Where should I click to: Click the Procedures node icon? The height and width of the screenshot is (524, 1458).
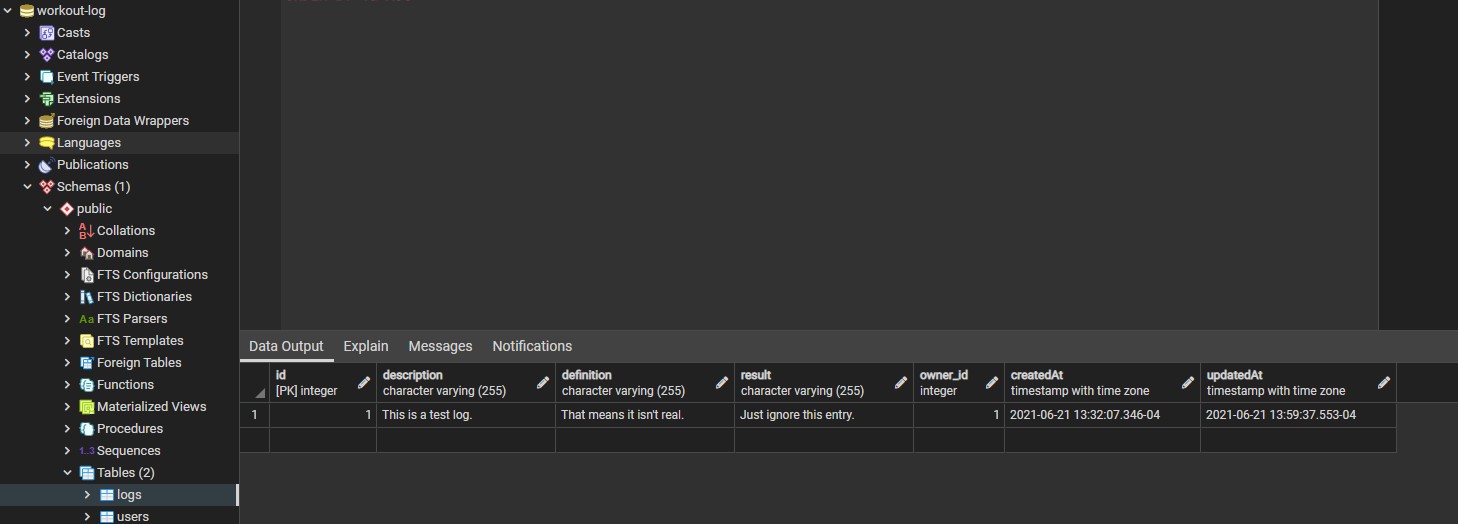pyautogui.click(x=86, y=429)
